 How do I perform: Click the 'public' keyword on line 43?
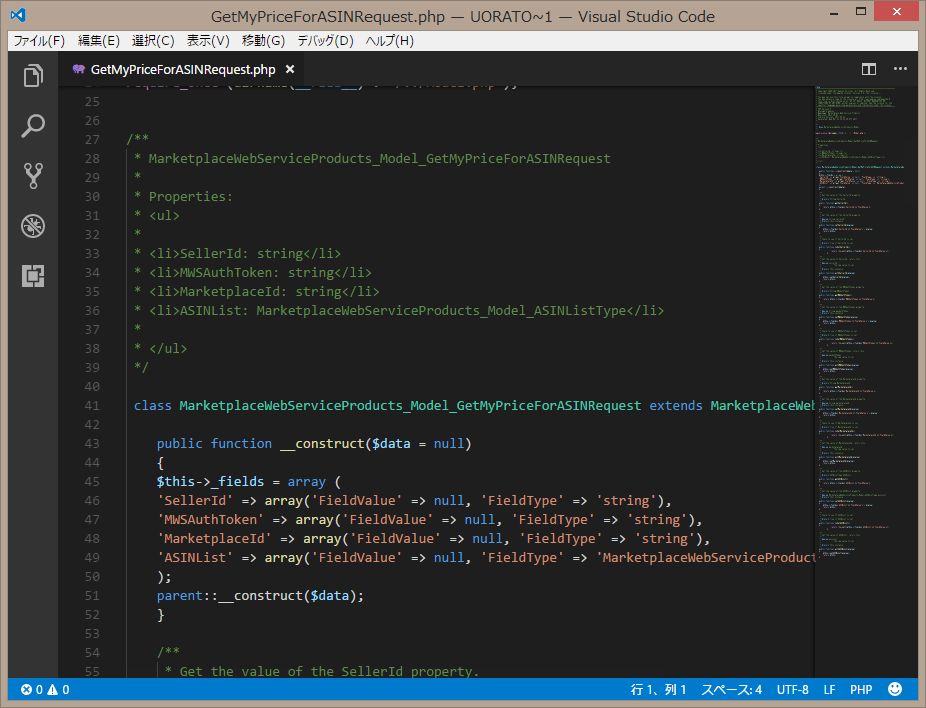(x=180, y=443)
